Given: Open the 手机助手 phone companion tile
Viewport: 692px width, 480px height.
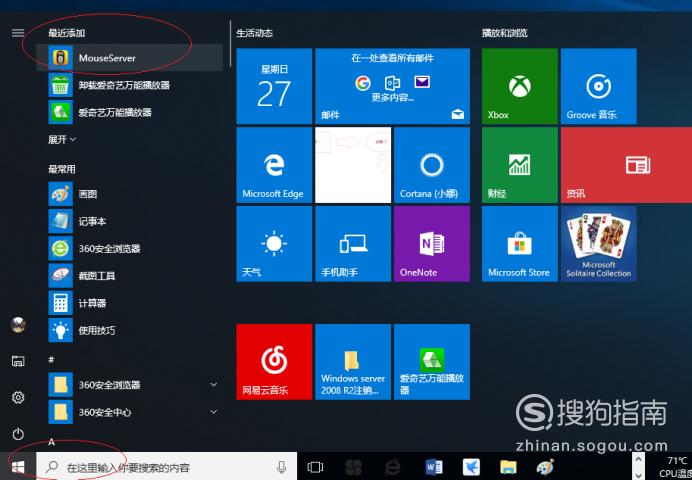Looking at the screenshot, I should (353, 244).
